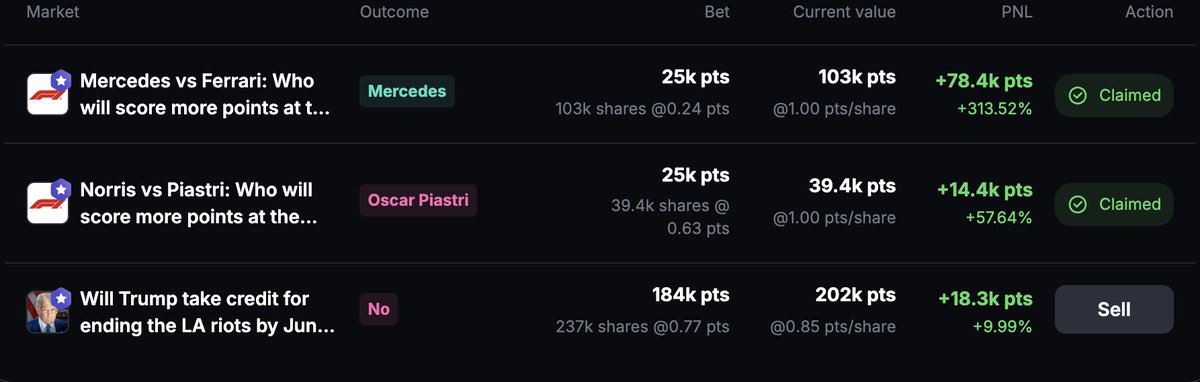Click the Mercedes outcome tag
Image resolution: width=1200 pixels, height=382 pixels.
pyautogui.click(x=408, y=91)
